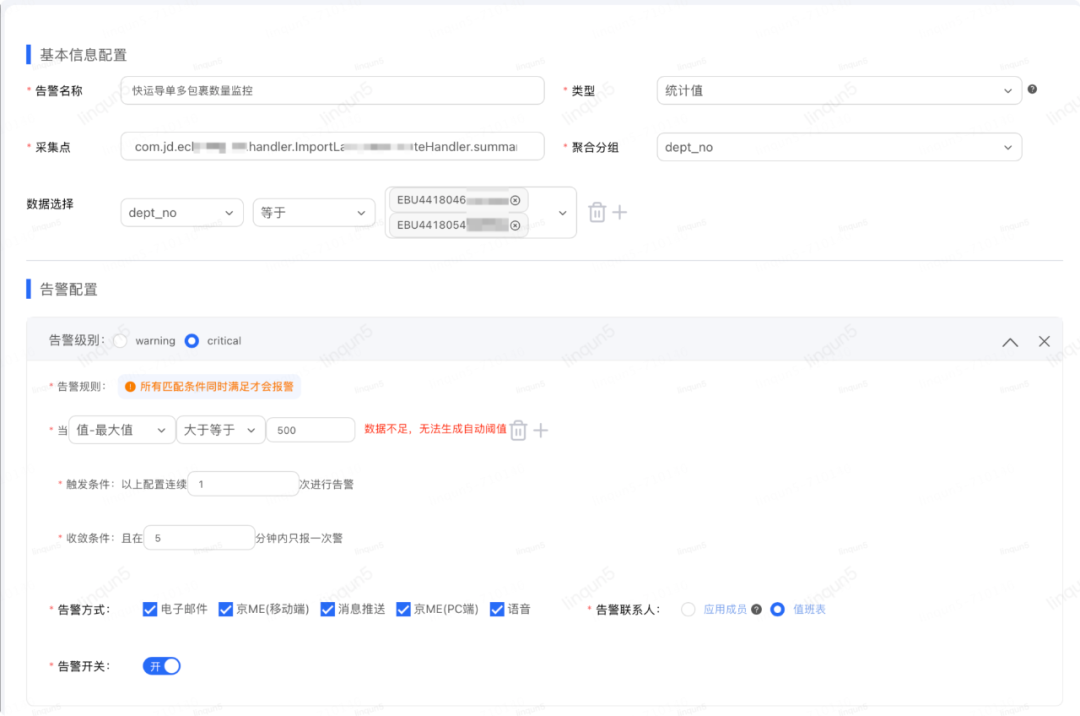
Task: Remove the EBU4418054 tag
Action: click(x=515, y=225)
